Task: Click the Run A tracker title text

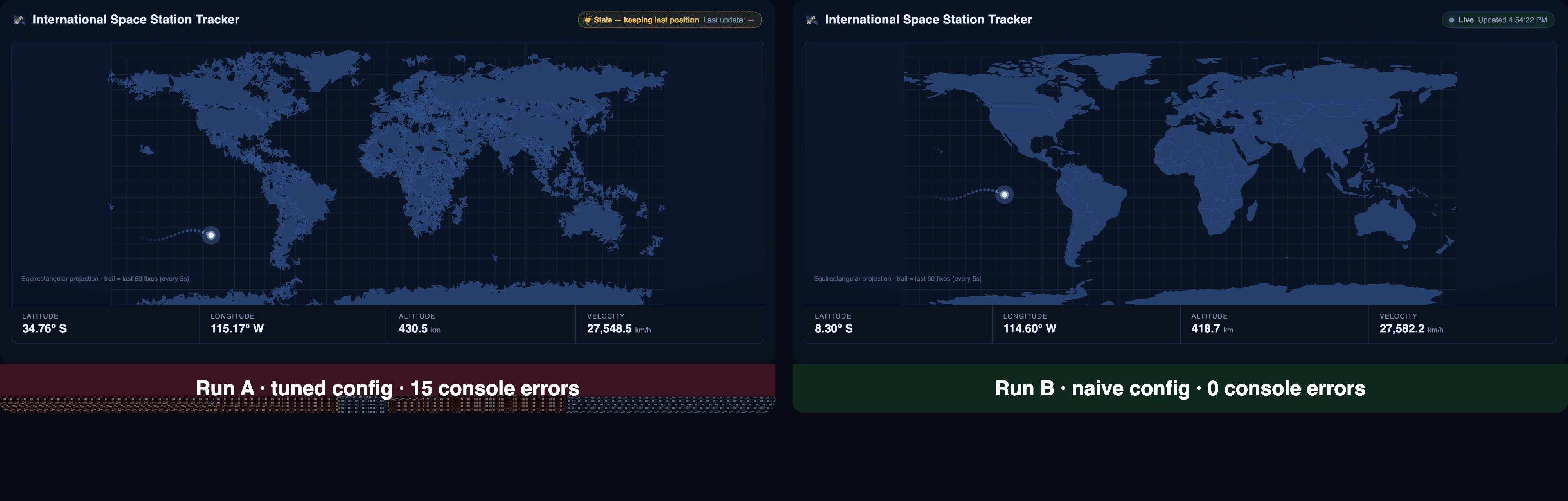Action: point(136,20)
